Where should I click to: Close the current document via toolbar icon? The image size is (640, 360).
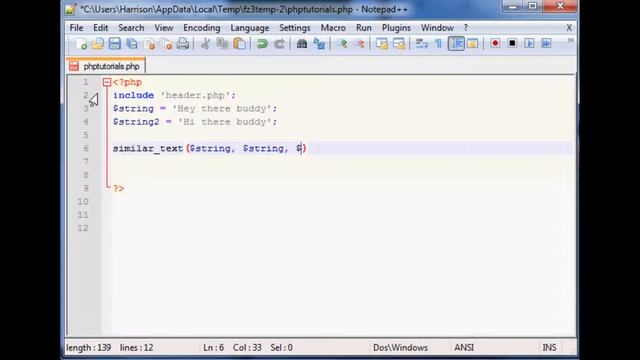149,44
